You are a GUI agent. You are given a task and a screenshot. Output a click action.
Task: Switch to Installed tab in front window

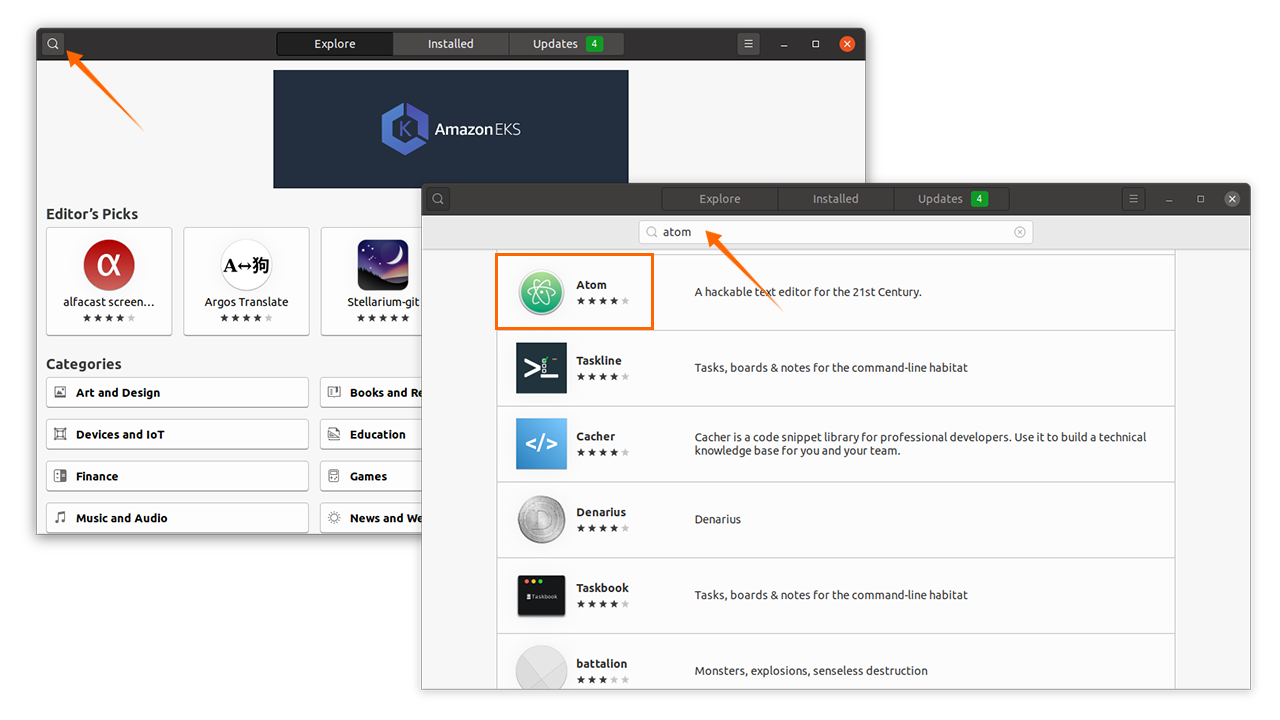[836, 199]
